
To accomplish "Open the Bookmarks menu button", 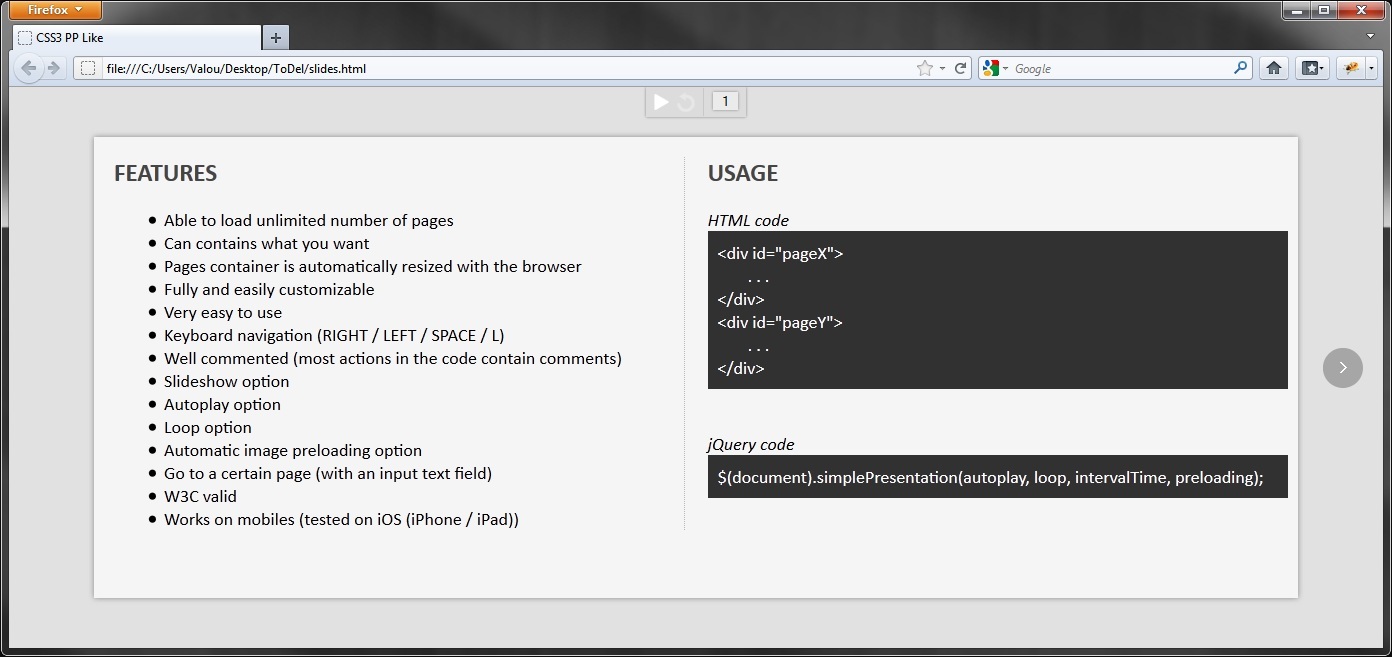I will [1311, 68].
